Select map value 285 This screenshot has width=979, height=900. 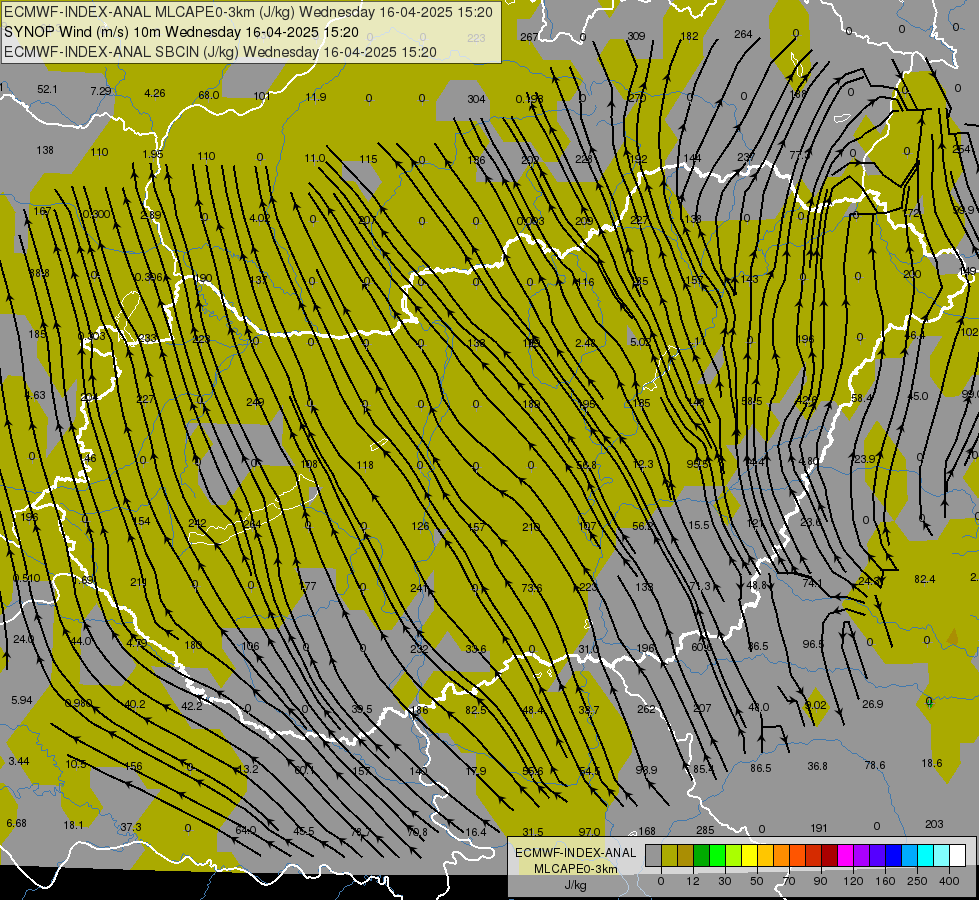point(705,830)
